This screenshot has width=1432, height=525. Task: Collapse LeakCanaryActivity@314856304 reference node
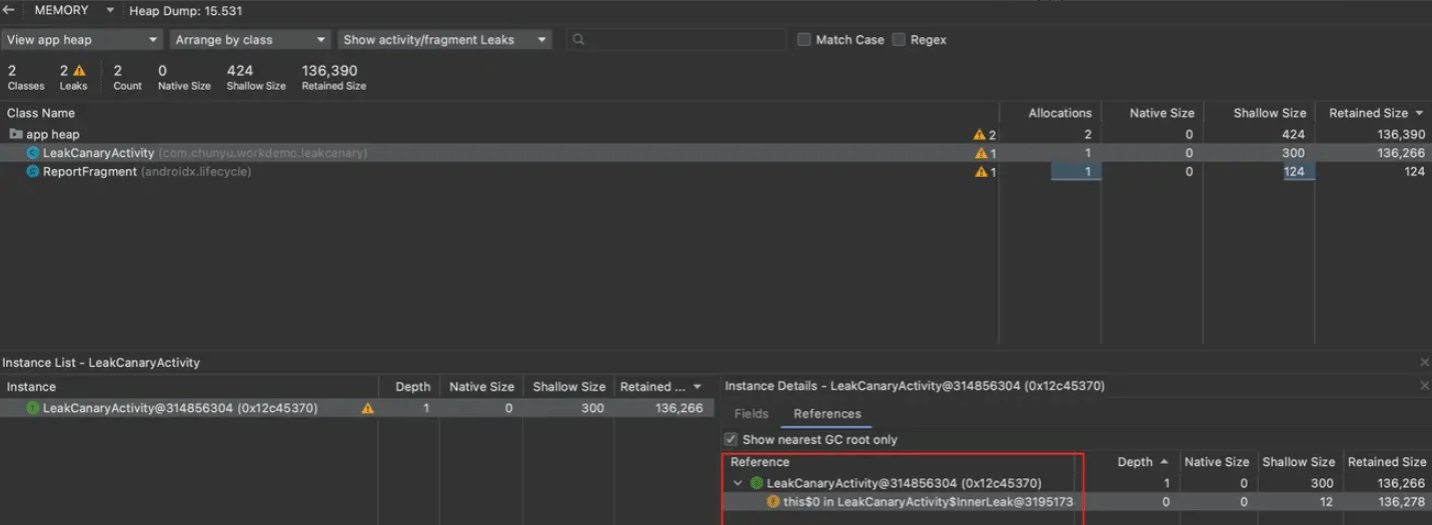[738, 483]
